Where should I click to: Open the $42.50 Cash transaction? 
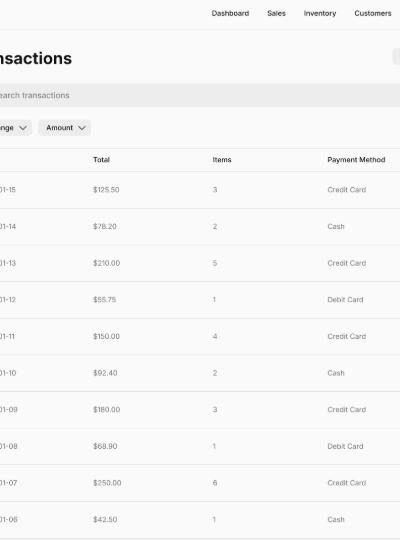coord(200,520)
